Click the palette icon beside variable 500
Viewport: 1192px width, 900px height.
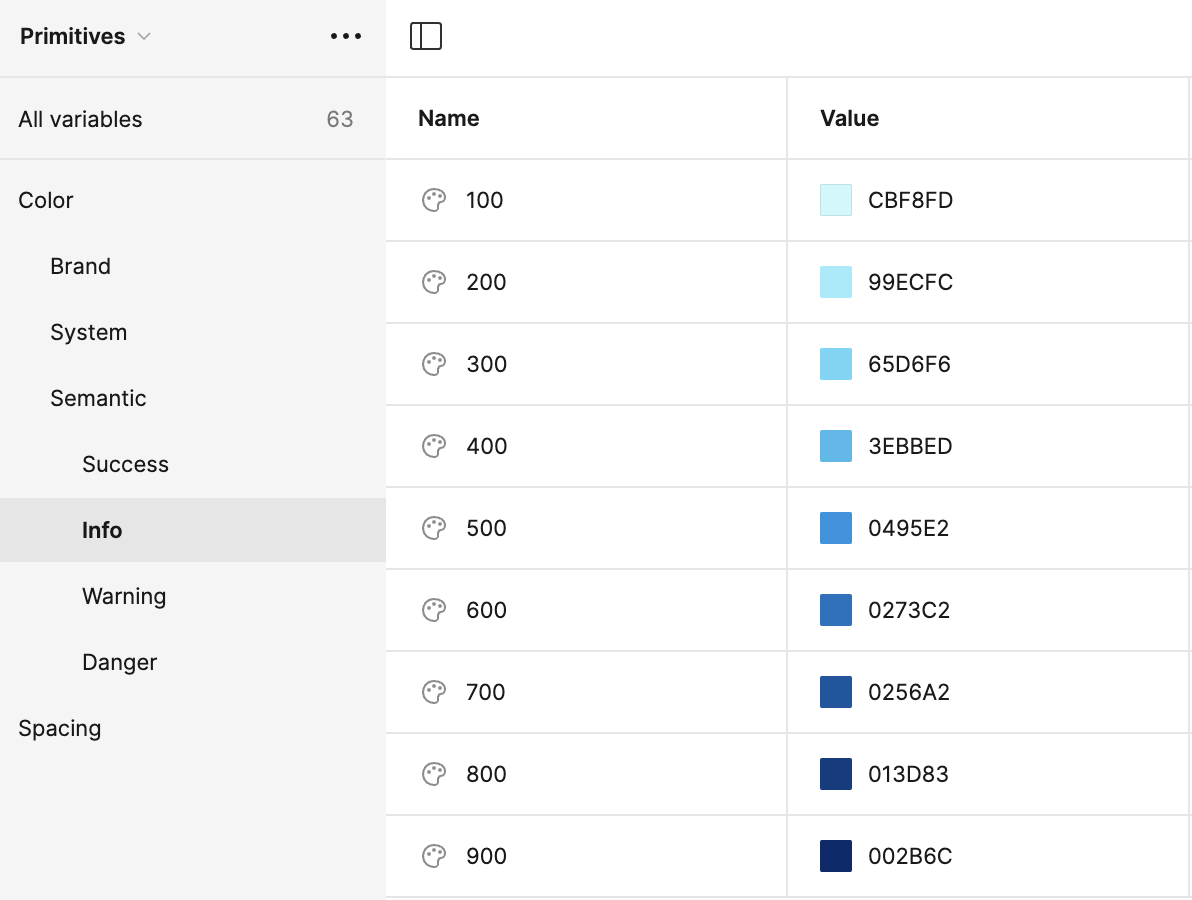tap(434, 528)
